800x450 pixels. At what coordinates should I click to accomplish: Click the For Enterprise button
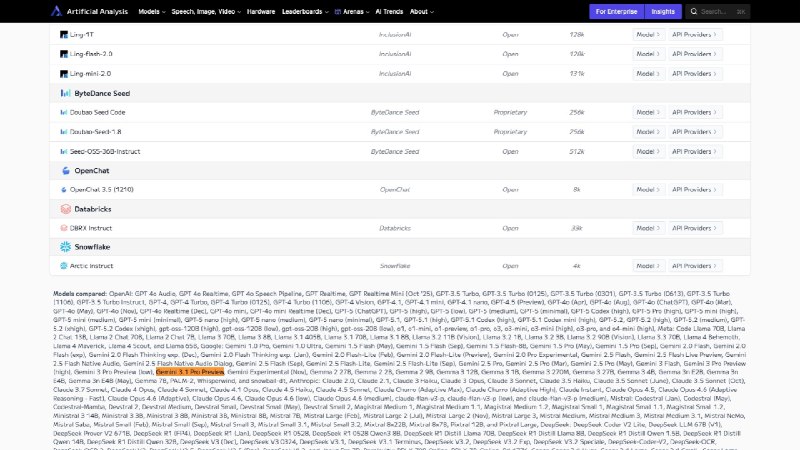click(x=616, y=12)
